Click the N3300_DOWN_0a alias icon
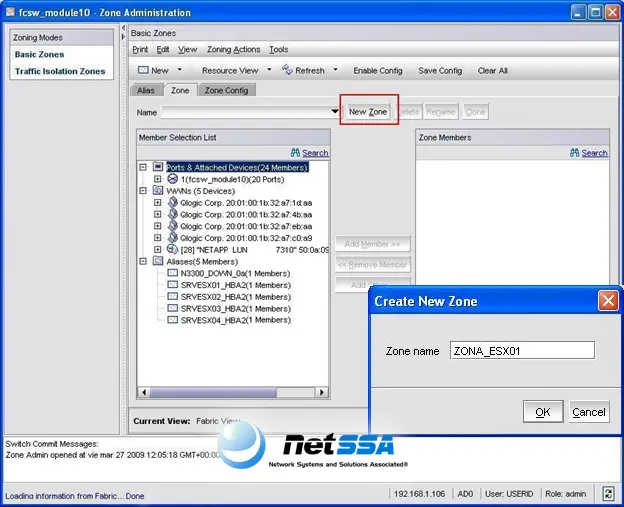This screenshot has width=624, height=507. 172,273
